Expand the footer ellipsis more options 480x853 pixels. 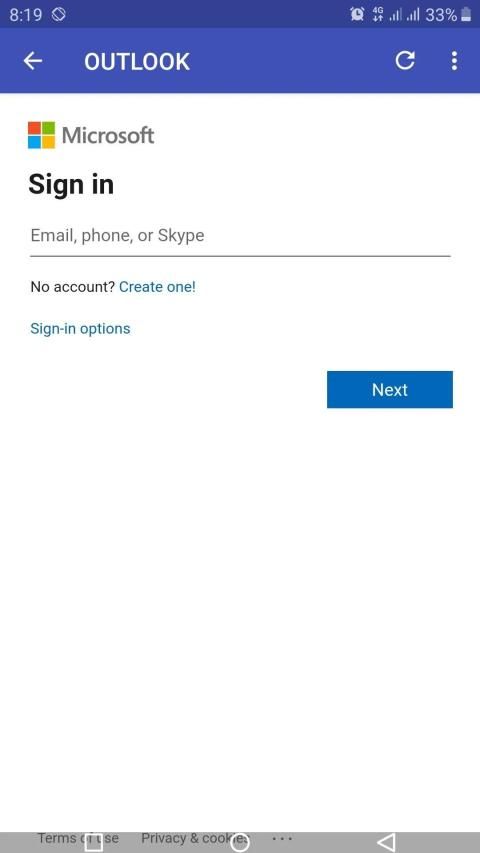(282, 838)
